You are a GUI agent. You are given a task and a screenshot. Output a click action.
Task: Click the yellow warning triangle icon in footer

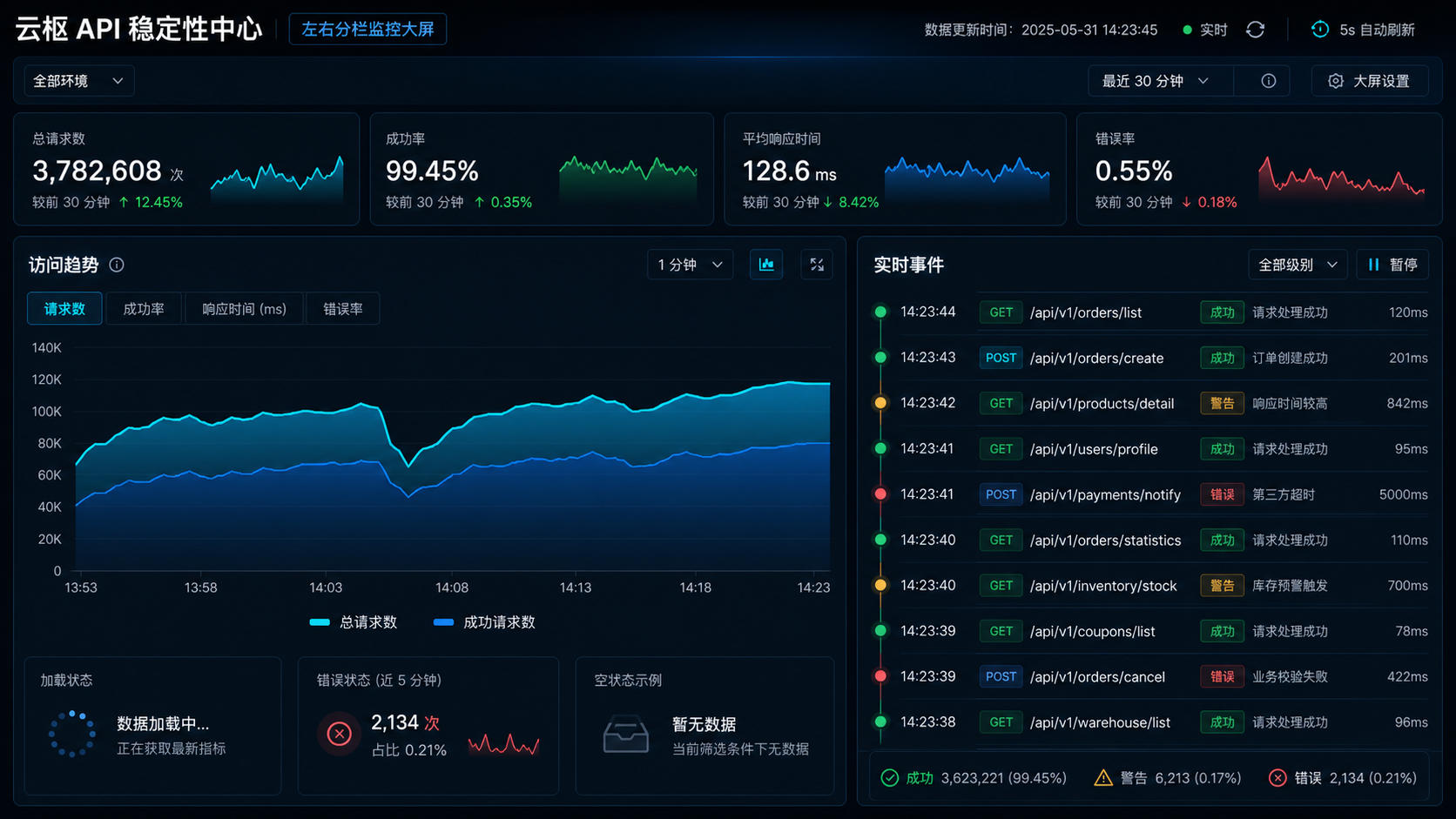click(x=1103, y=778)
